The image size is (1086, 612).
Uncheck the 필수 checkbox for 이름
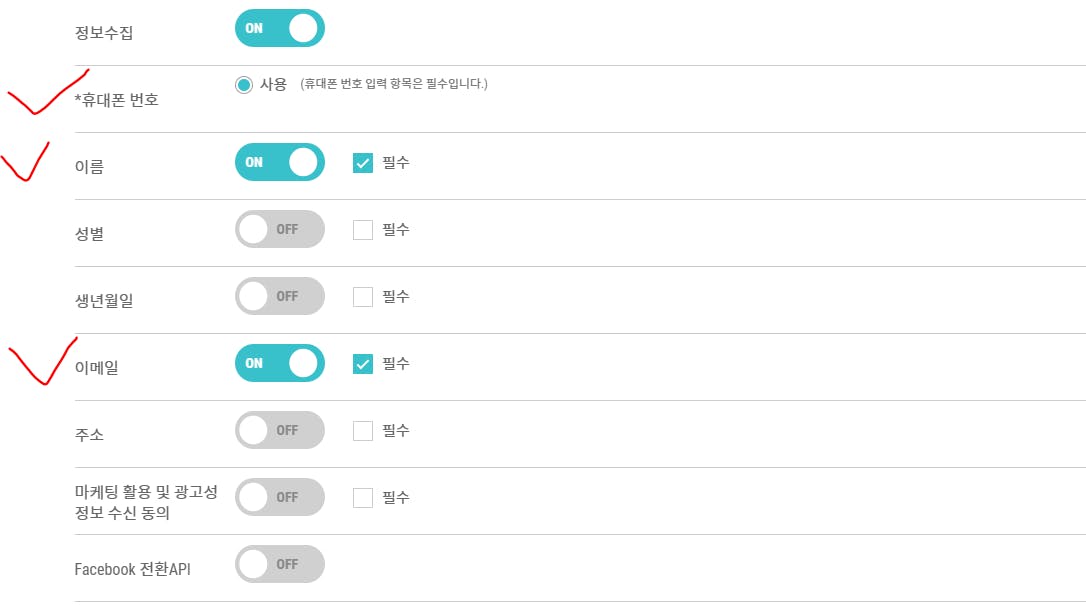[x=363, y=163]
